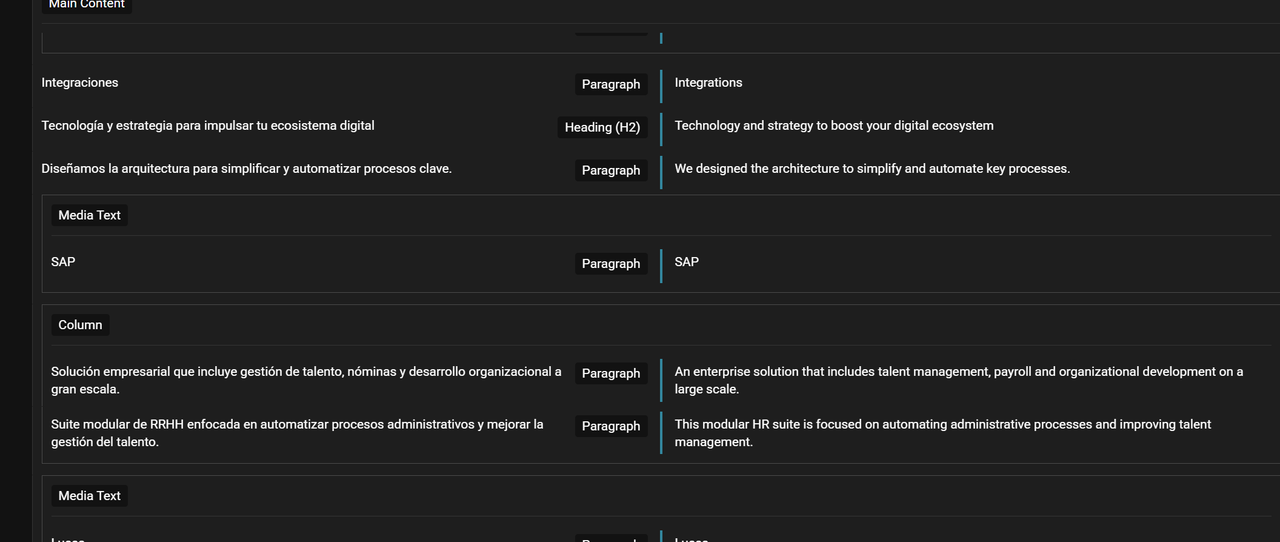The width and height of the screenshot is (1280, 542).
Task: Select source text 'Suite modular de RRHH'
Action: point(297,433)
